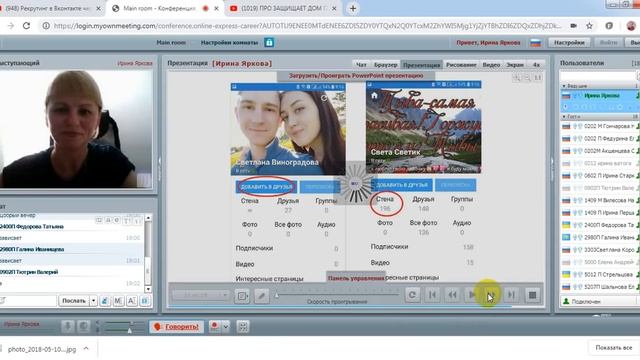The width and height of the screenshot is (640, 360).
Task: Send chat message with Послать button
Action: (74, 301)
